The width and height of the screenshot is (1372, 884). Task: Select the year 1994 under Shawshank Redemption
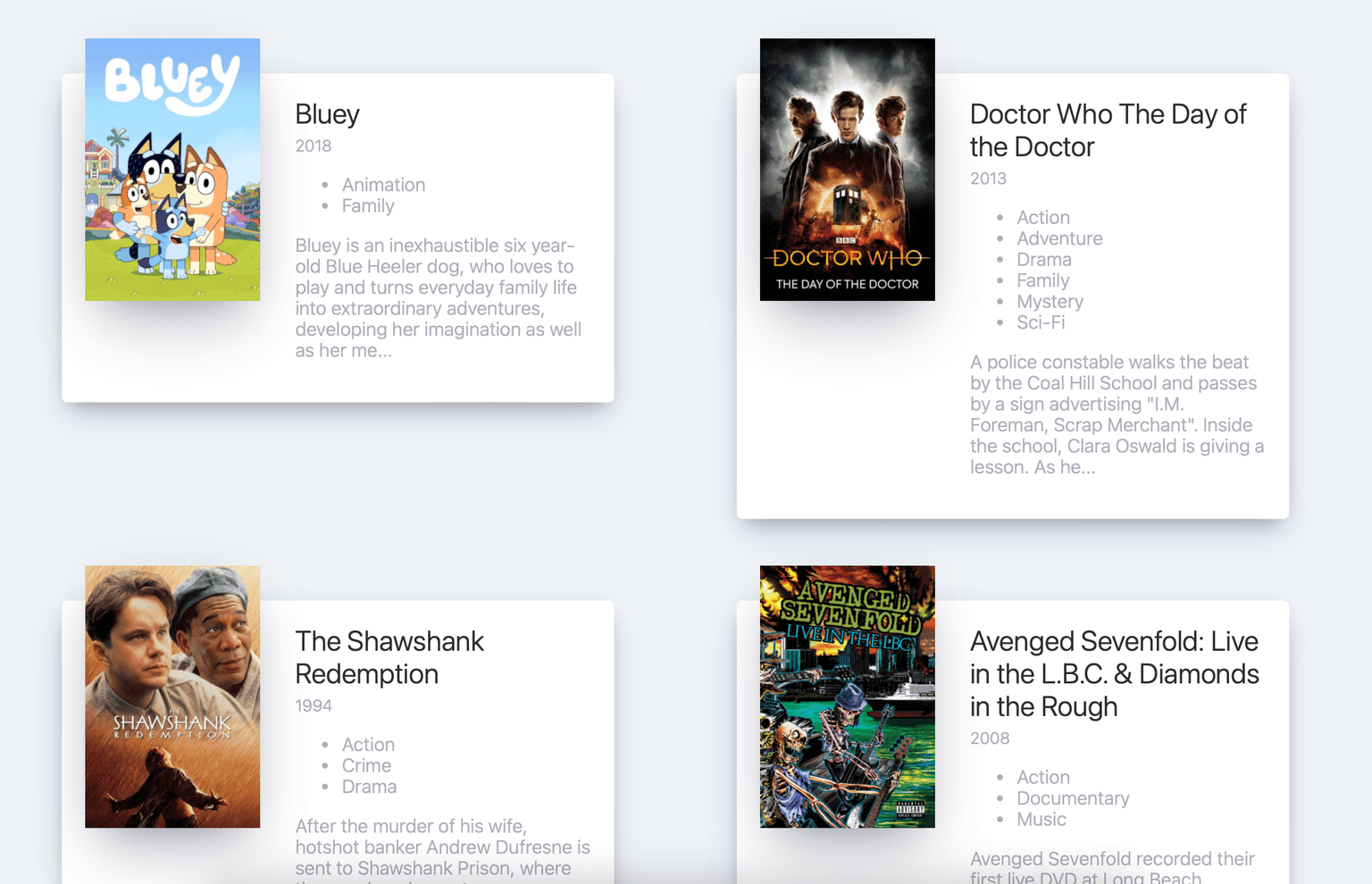click(314, 705)
